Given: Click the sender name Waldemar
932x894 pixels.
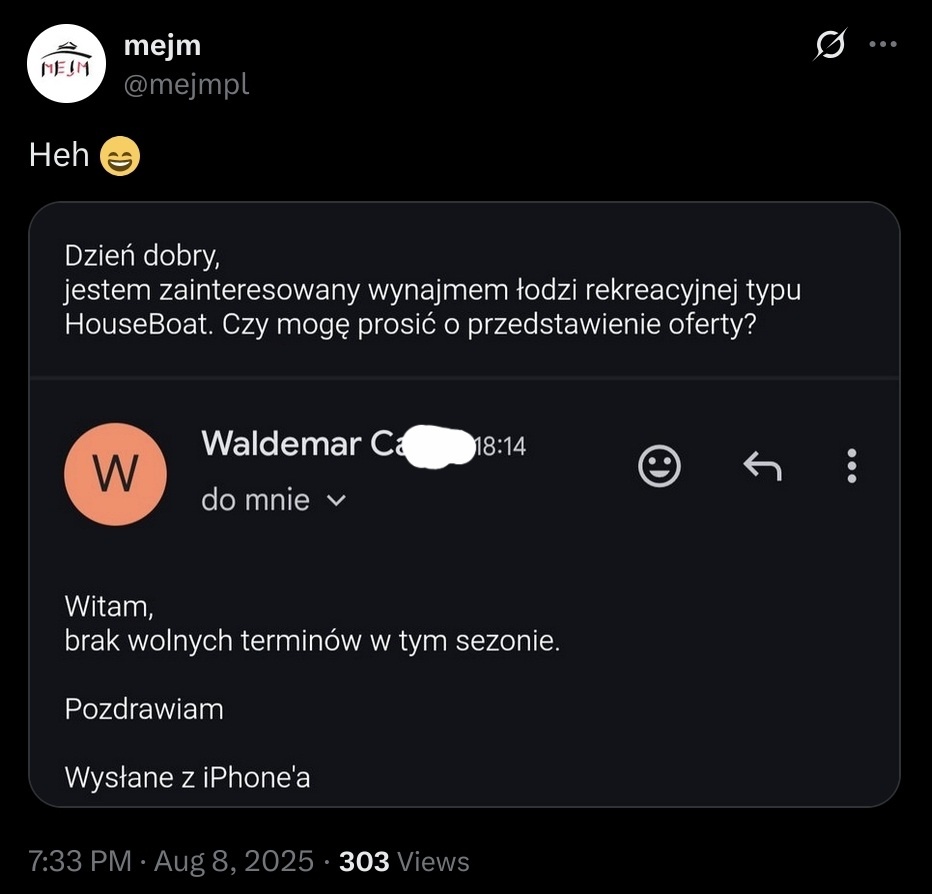Looking at the screenshot, I should [281, 443].
